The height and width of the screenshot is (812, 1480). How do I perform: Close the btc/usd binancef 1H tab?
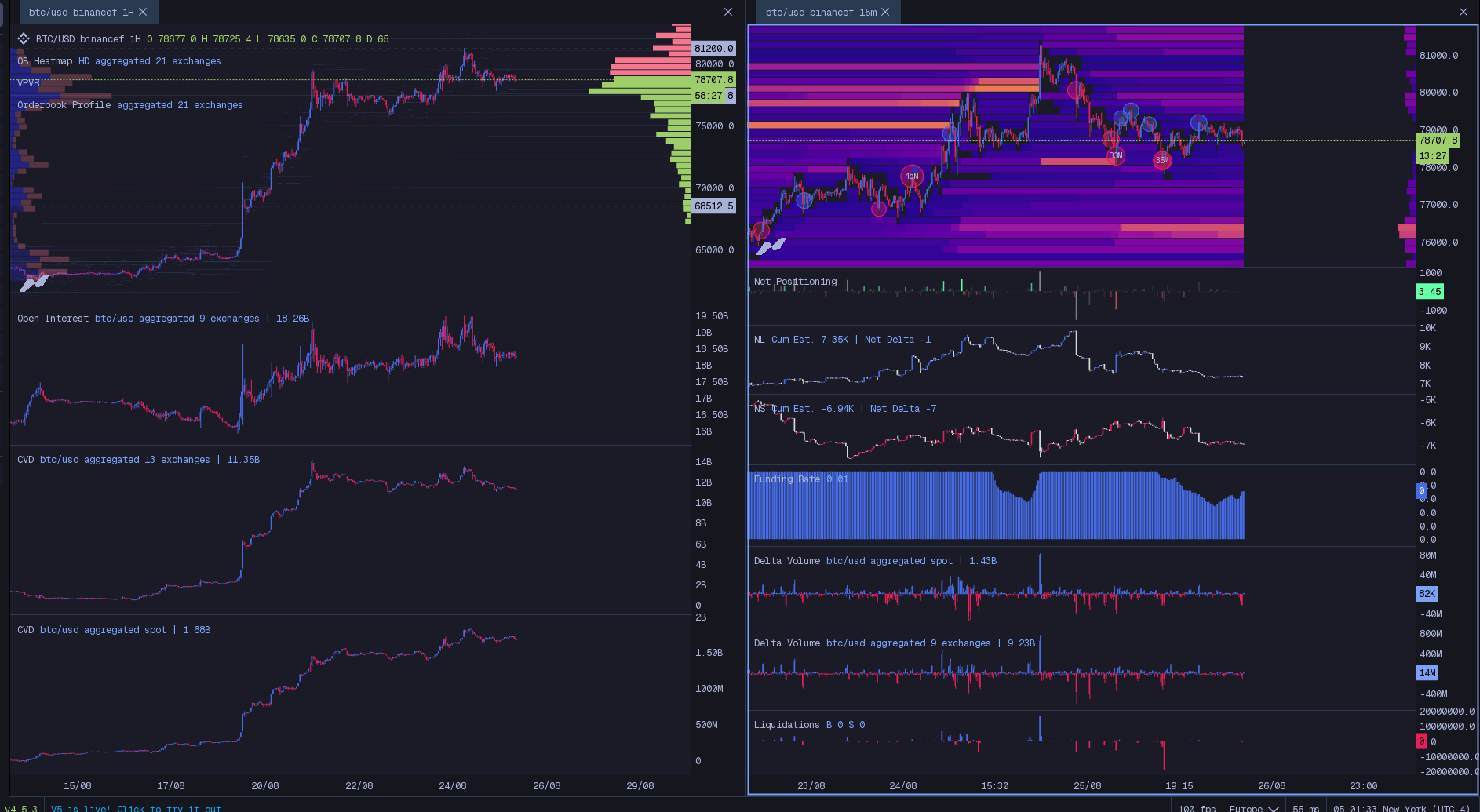point(143,13)
